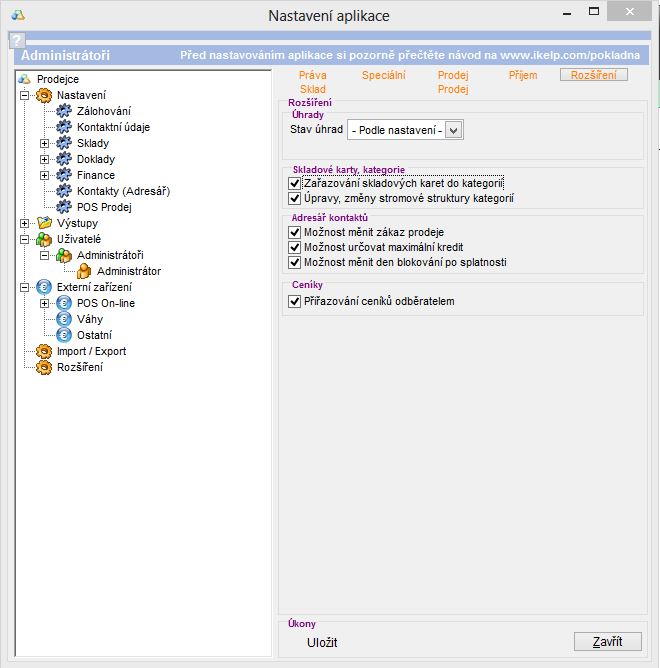Click the gear icon beside Kontaktní údaje
The width and height of the screenshot is (660, 668).
click(x=64, y=127)
